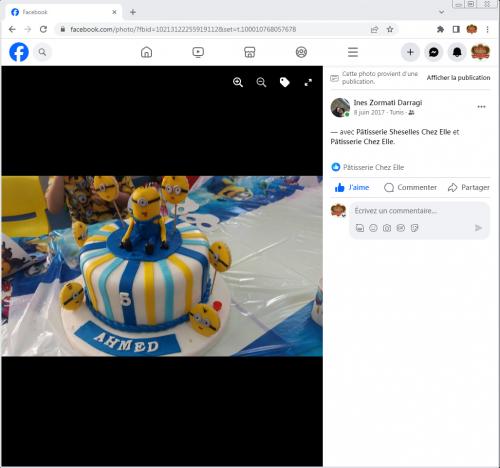Add a sticker to comment
The height and width of the screenshot is (468, 500).
[x=414, y=228]
